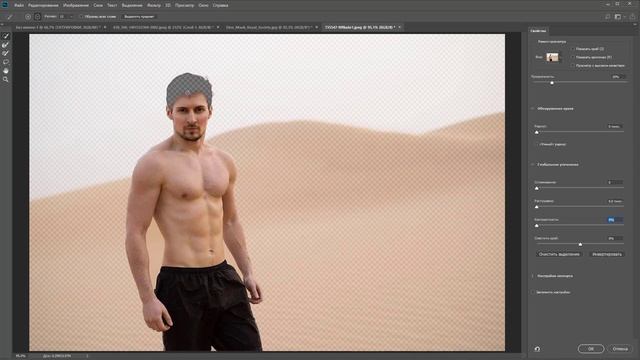
Task: Expand the 'Настройки экспорта' section
Action: tap(533, 276)
